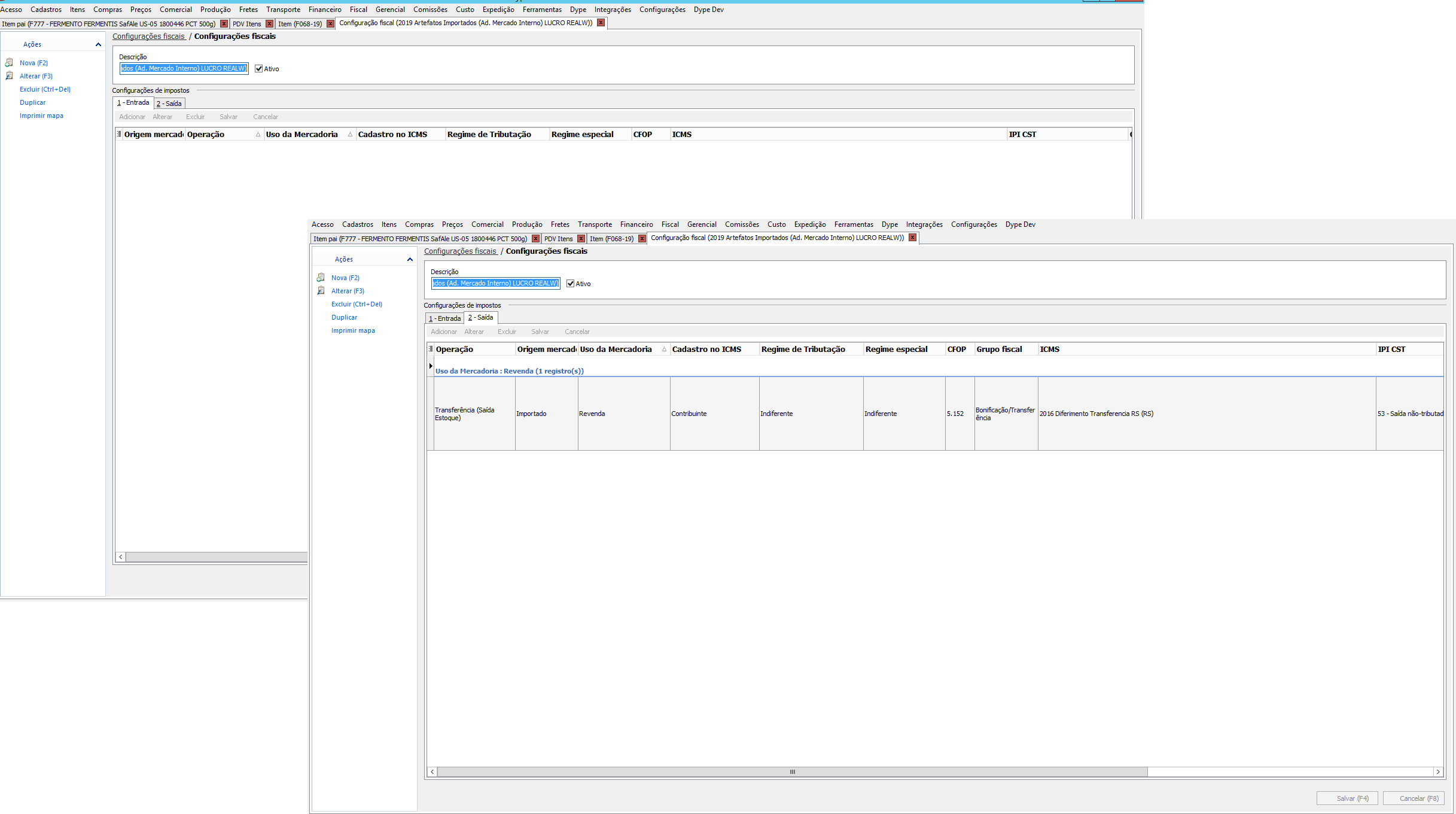Close the PDV Itens tab in back window
1456x814 pixels.
coord(270,23)
